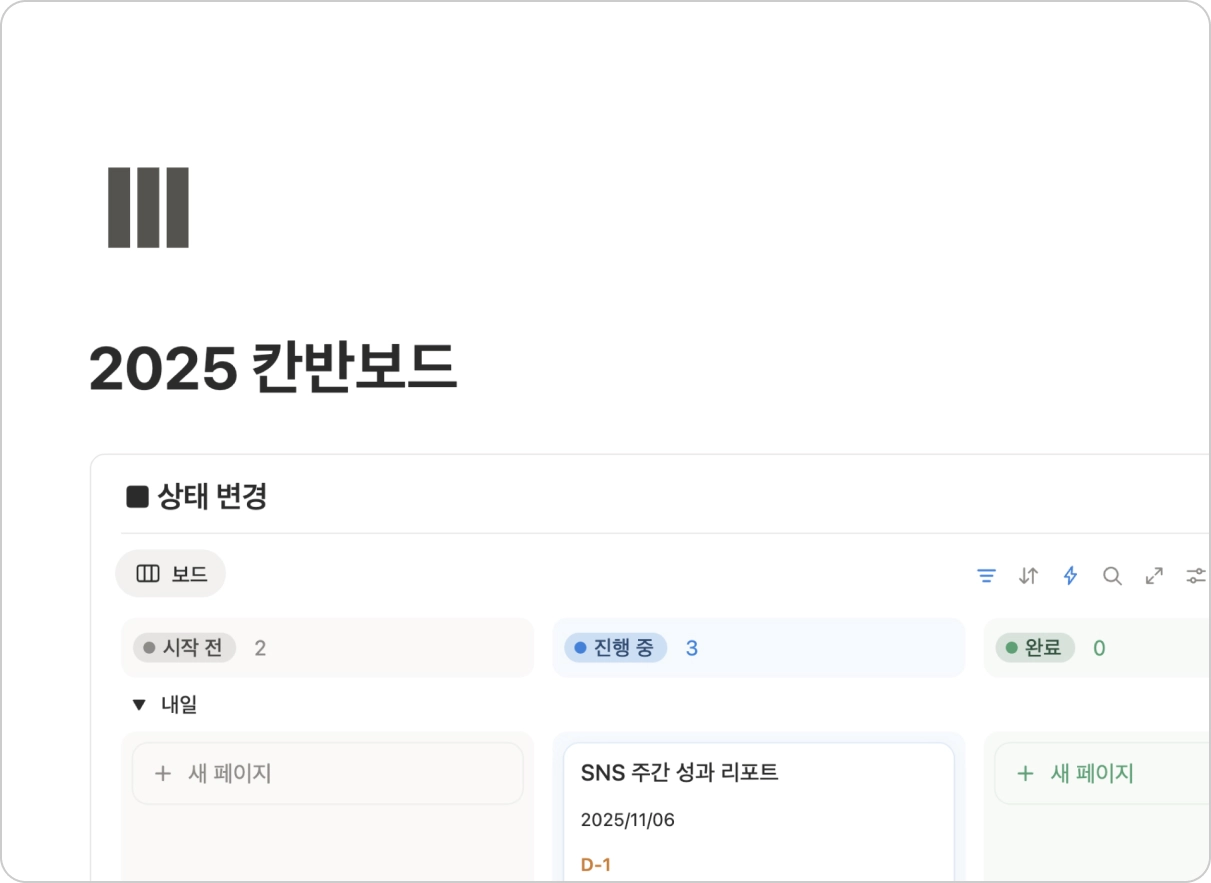
Task: Open the filter options icon
Action: coord(986,576)
